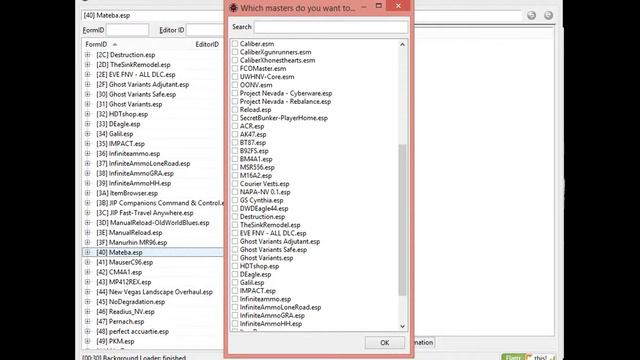Image resolution: width=640 pixels, height=360 pixels.
Task: Select [43] MP412REX.esp in the tree
Action: [x=124, y=282]
